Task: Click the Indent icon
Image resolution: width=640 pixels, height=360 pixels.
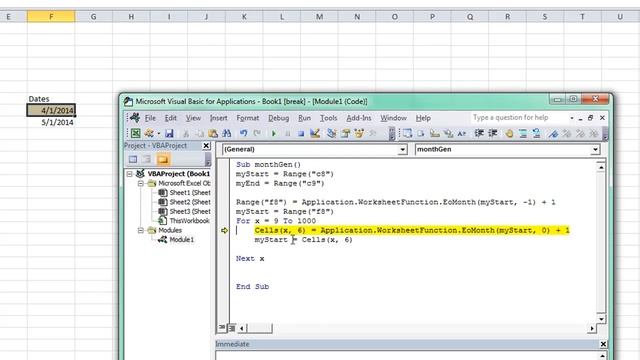Action: [479, 133]
